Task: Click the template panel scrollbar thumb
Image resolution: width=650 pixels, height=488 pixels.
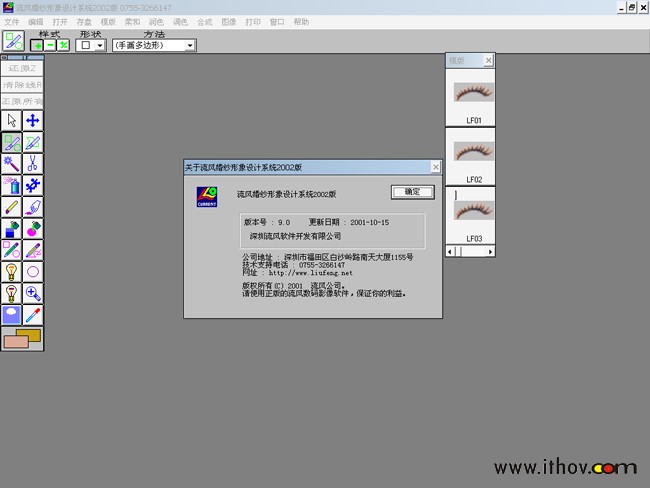Action: 458,252
